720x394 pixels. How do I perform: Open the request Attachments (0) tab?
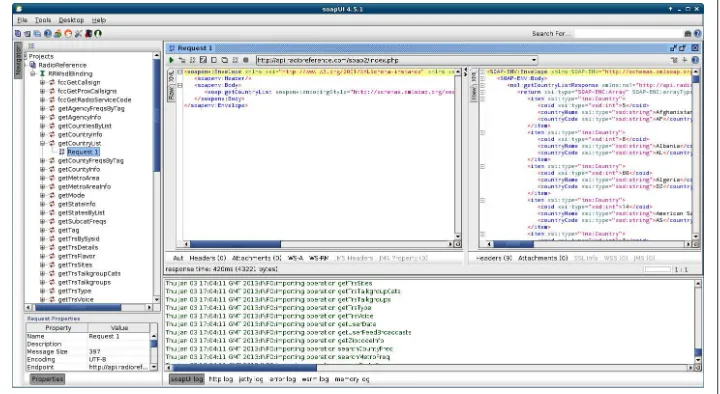click(x=256, y=258)
